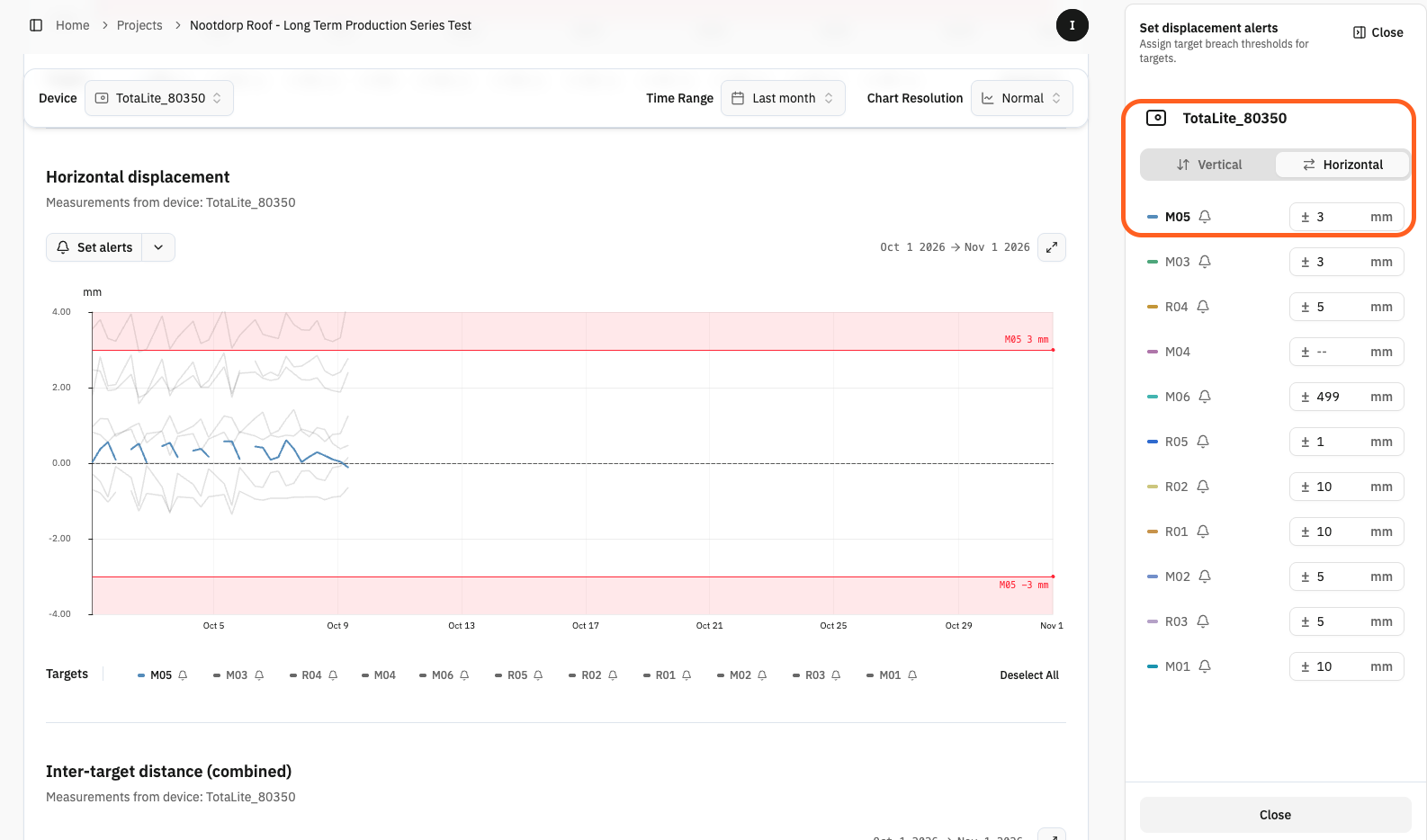The image size is (1427, 840).
Task: Expand the horizontal displacement chart to fullscreen
Action: coord(1051,247)
